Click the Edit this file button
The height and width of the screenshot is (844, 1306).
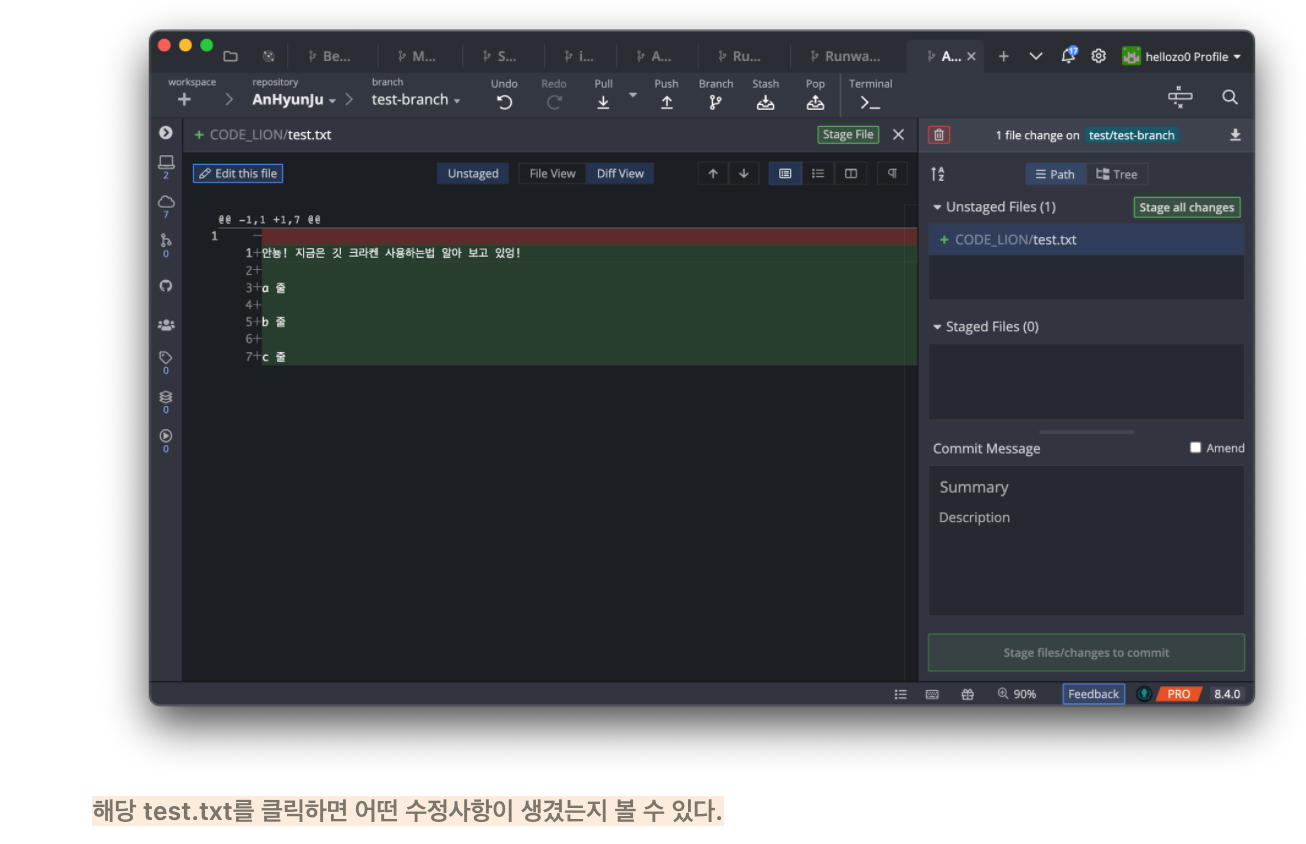coord(238,173)
